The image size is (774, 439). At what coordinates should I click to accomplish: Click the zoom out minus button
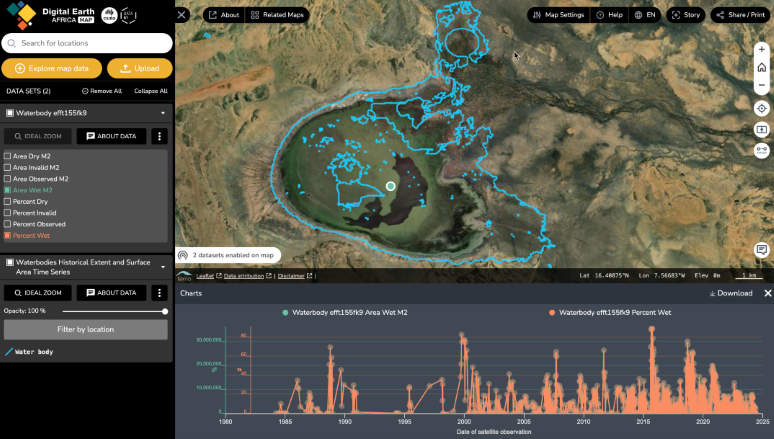(762, 84)
